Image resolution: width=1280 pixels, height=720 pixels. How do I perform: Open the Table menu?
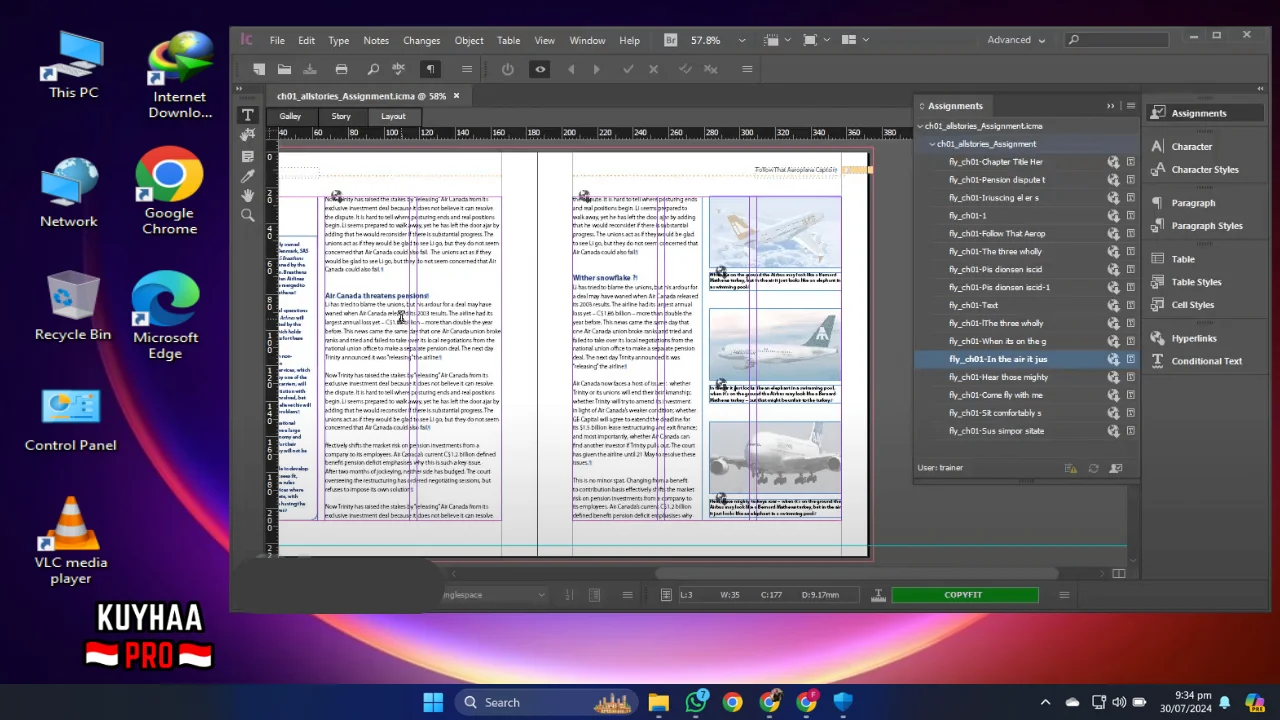pos(508,40)
